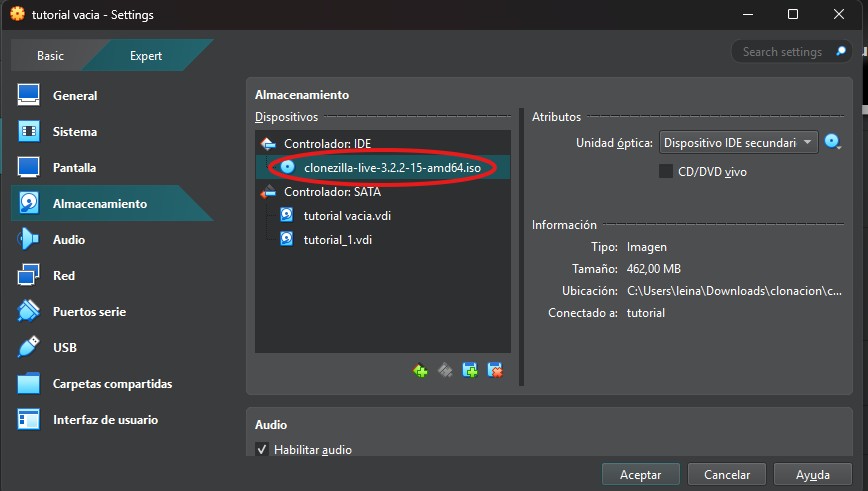Minimize the Settings window

(748, 14)
